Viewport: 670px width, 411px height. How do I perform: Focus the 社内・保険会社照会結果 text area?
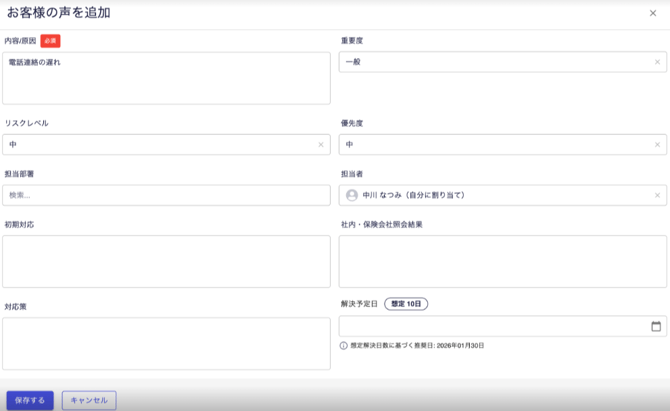(503, 261)
